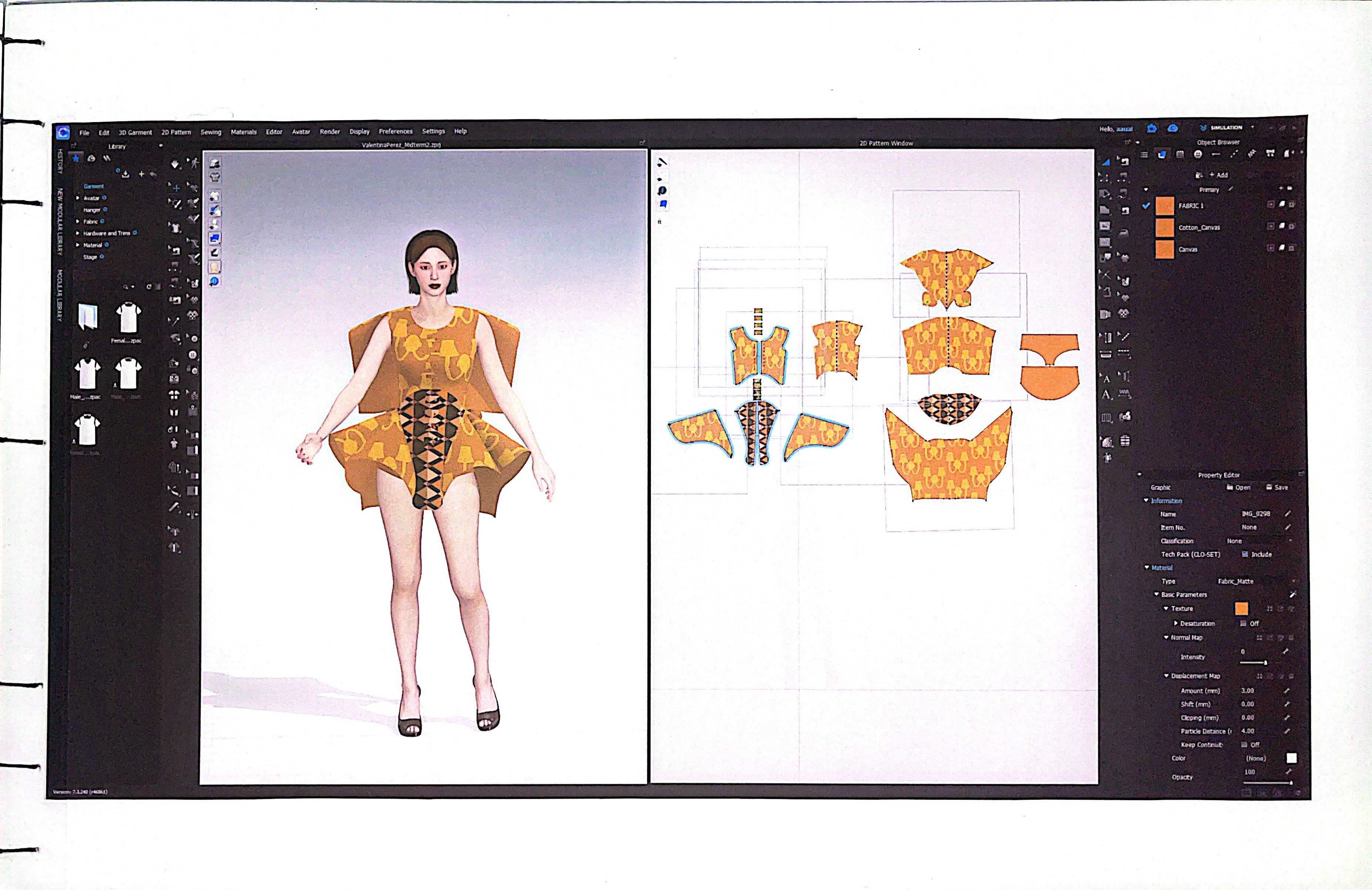Screen dimensions: 1372x890
Task: Open the Sewing menu
Action: [x=211, y=132]
